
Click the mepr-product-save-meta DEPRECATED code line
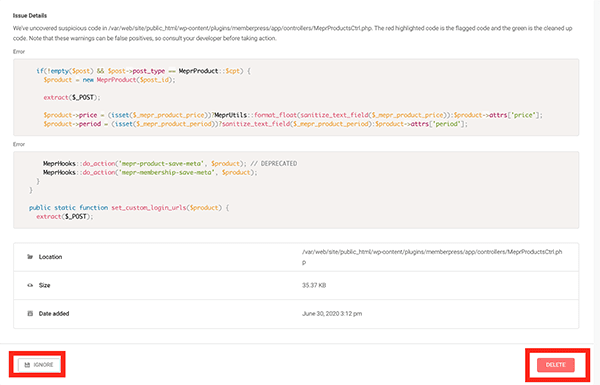tap(170, 163)
